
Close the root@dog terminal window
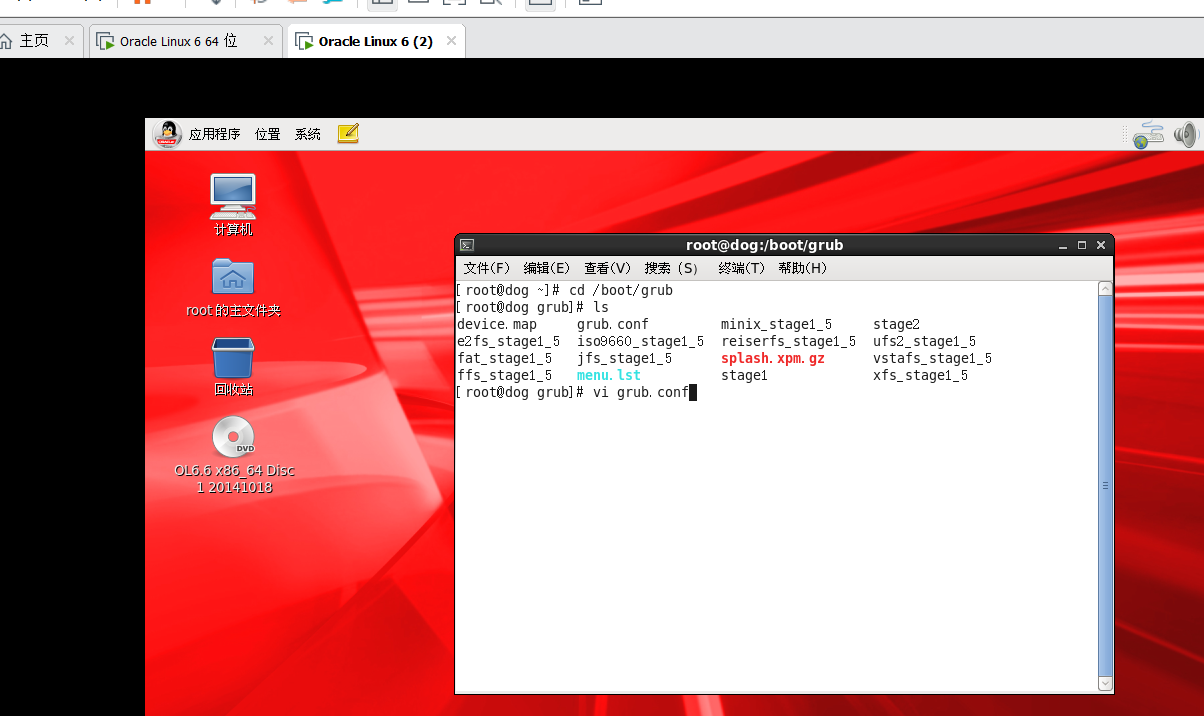[x=1100, y=245]
